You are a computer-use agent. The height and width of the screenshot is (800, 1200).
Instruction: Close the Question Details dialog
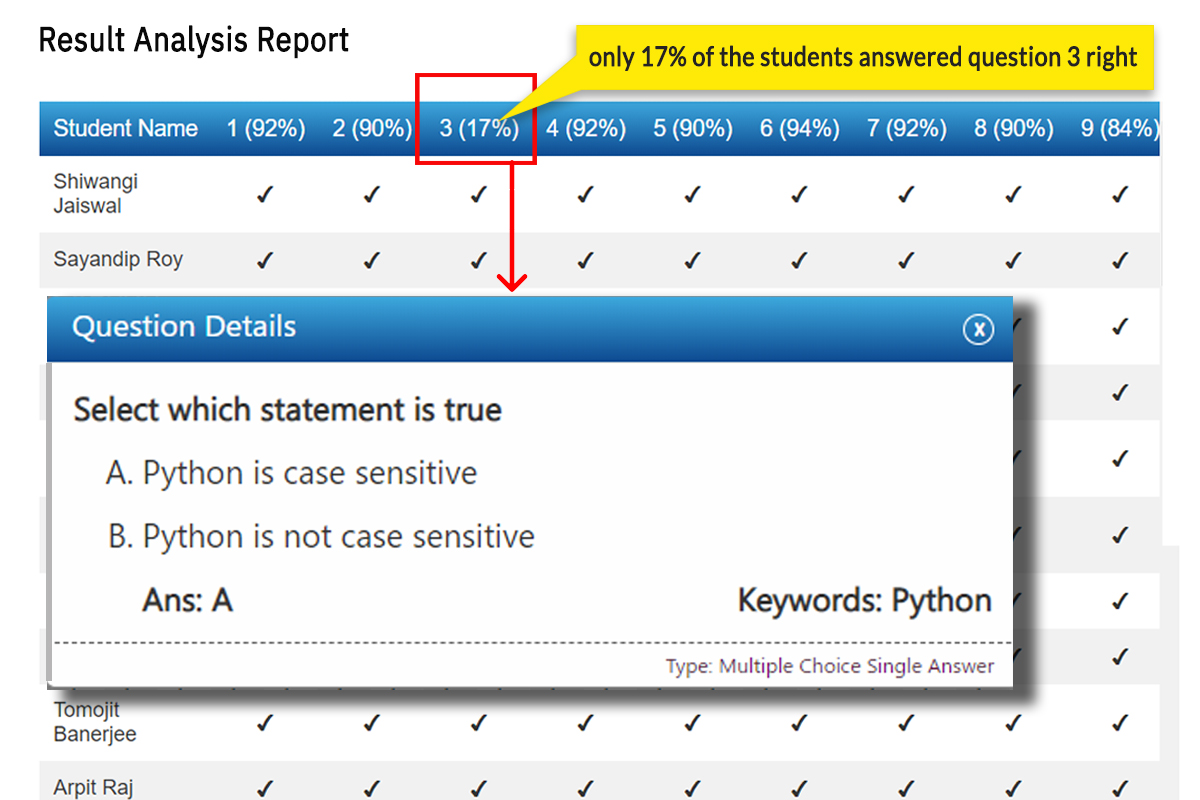pyautogui.click(x=978, y=328)
